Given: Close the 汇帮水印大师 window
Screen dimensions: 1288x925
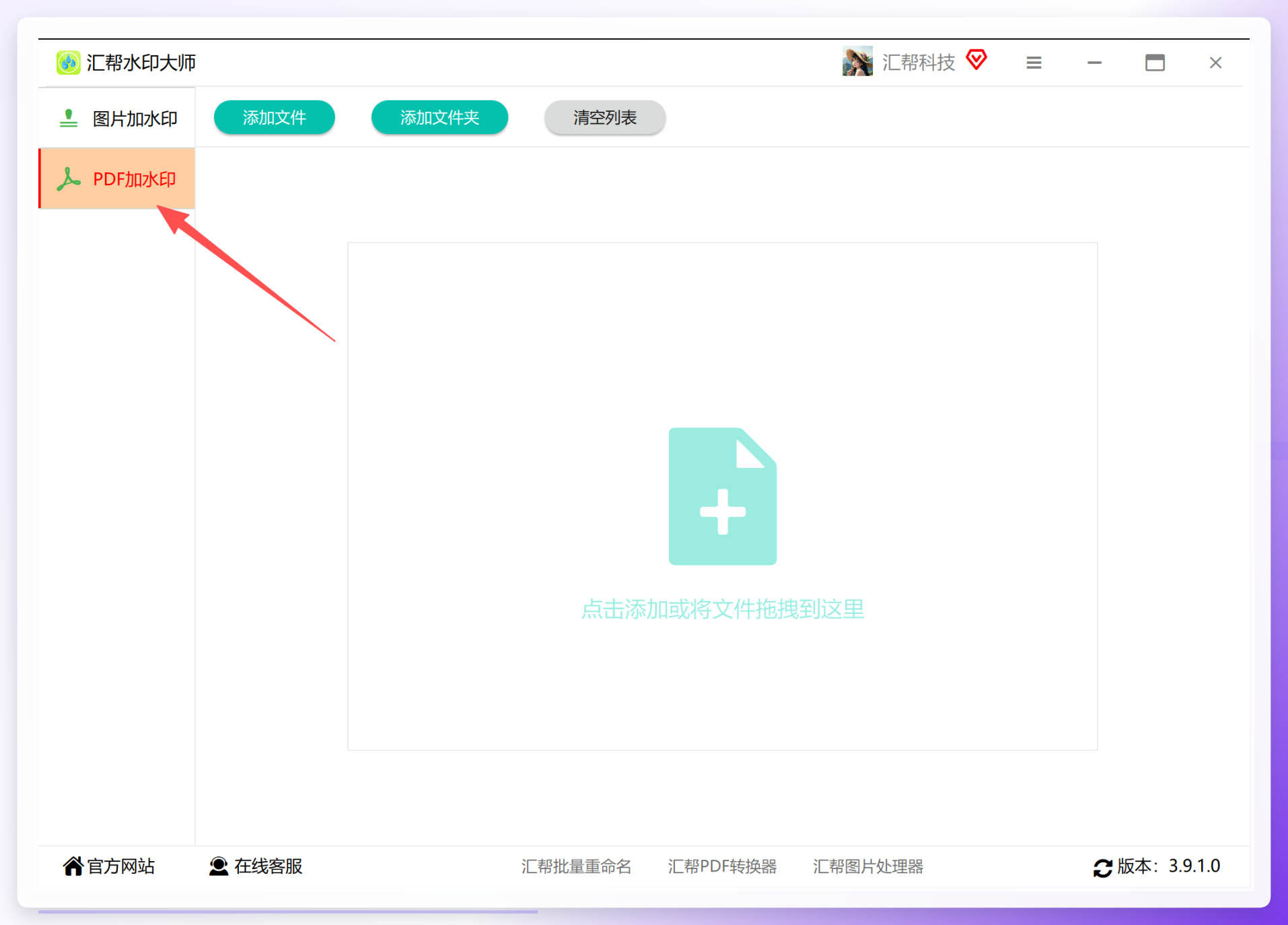Looking at the screenshot, I should click(1215, 63).
